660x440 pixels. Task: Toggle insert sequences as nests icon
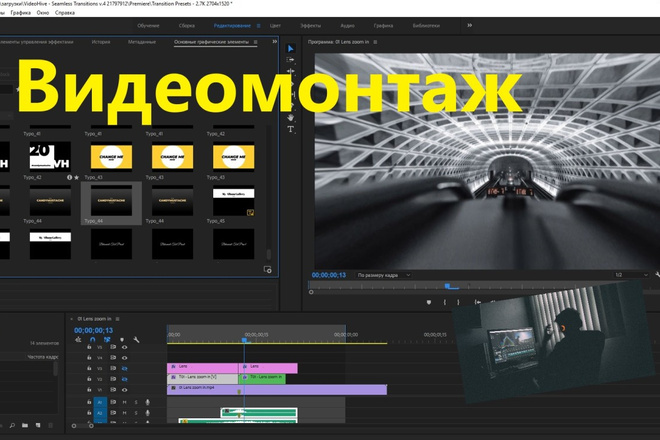78,339
